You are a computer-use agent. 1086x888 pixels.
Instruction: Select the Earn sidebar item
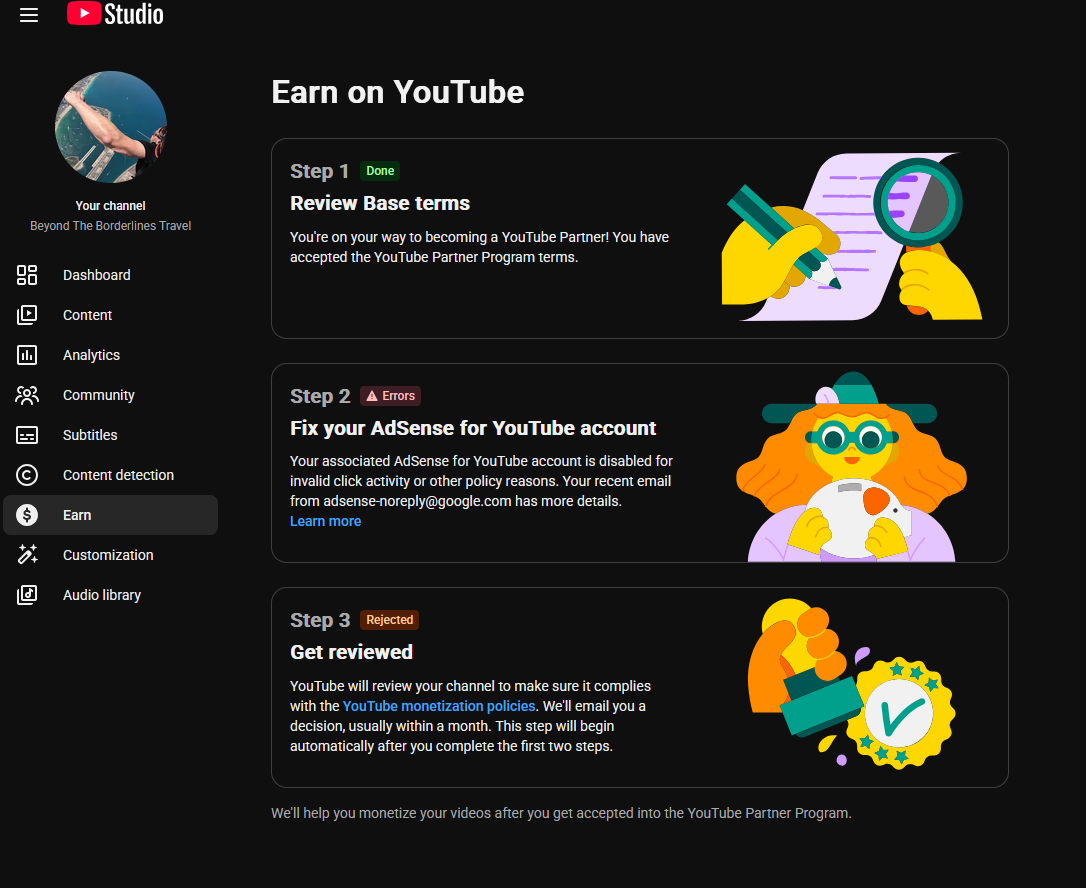pos(110,515)
